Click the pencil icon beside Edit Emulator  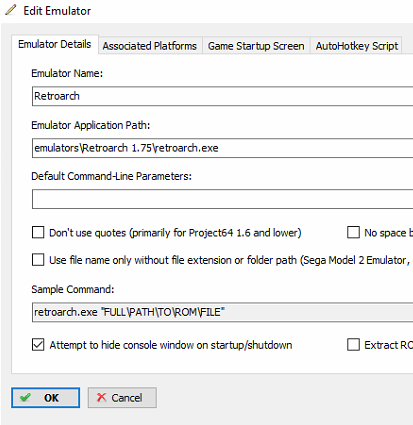pos(11,10)
